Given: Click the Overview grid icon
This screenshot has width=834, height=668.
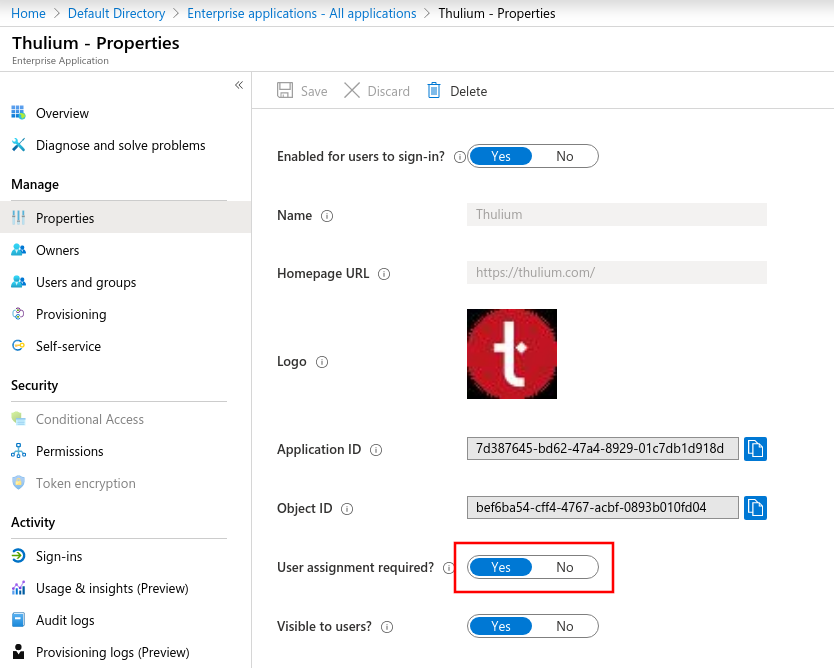Looking at the screenshot, I should [x=18, y=113].
